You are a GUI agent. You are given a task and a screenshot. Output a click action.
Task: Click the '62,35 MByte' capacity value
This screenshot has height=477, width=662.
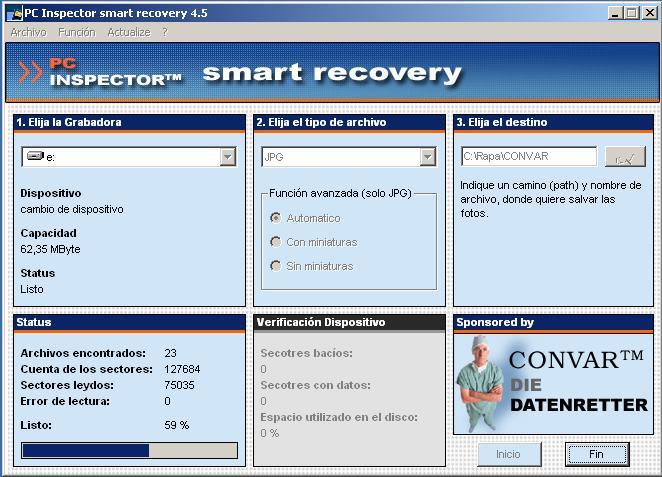point(50,249)
